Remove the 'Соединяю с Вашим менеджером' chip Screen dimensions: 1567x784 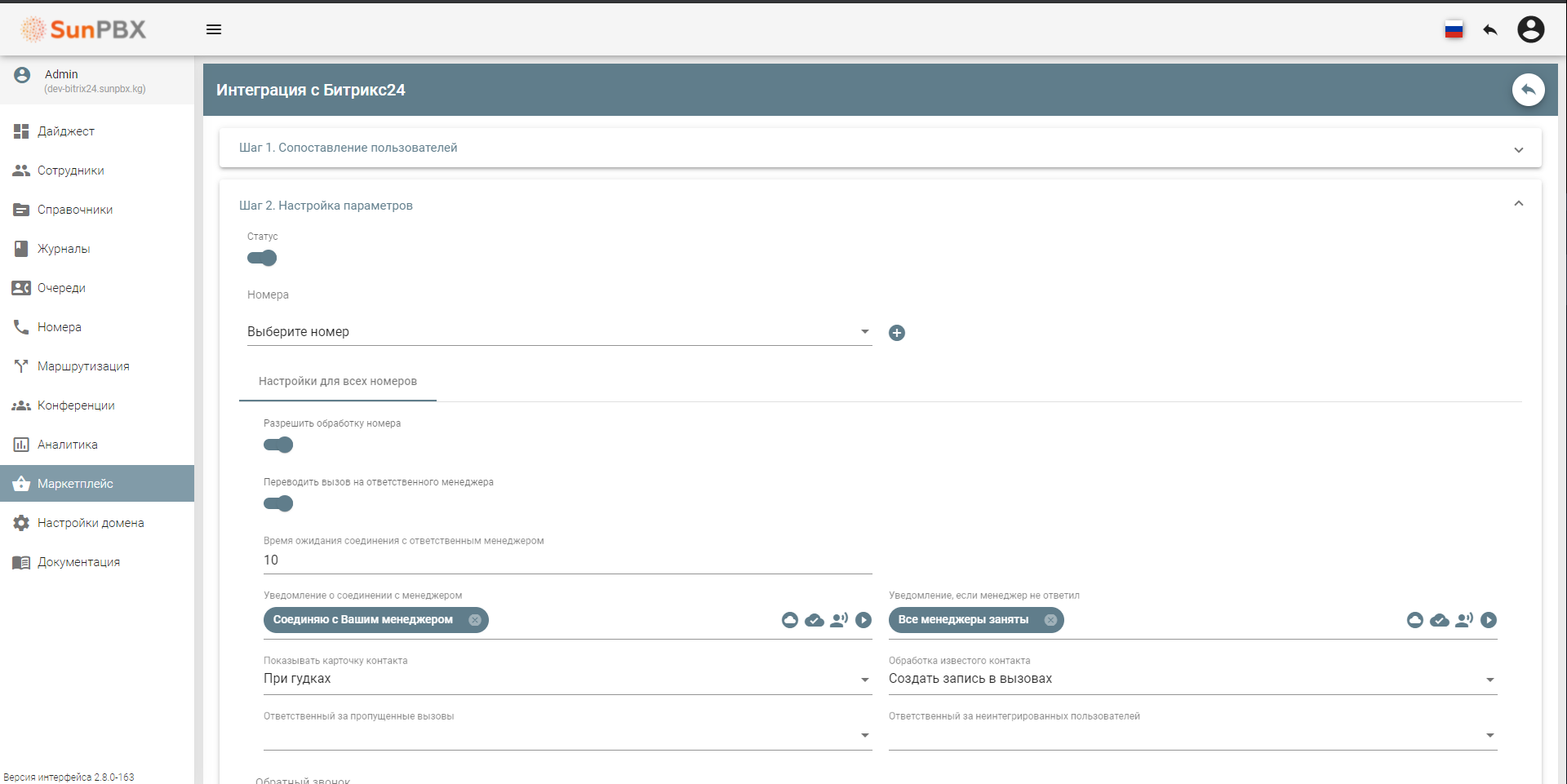point(475,620)
